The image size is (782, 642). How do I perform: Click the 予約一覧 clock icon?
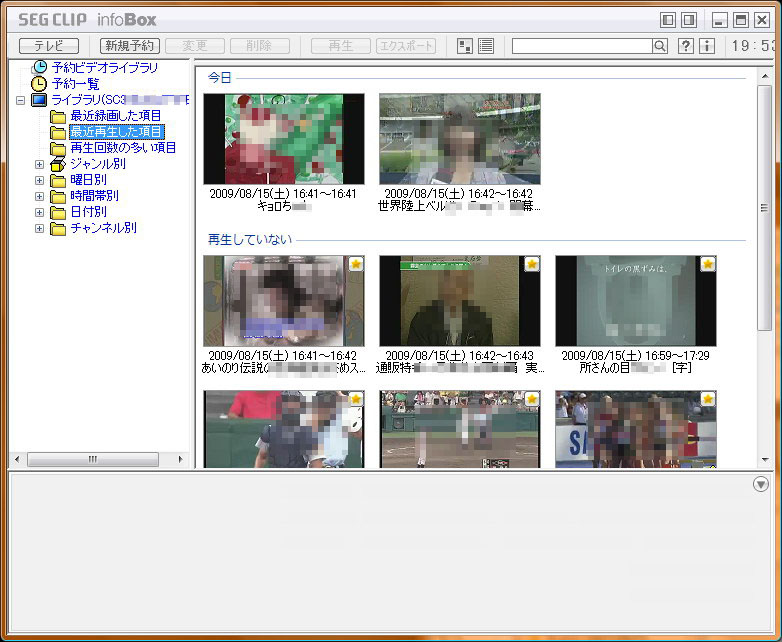pos(39,83)
